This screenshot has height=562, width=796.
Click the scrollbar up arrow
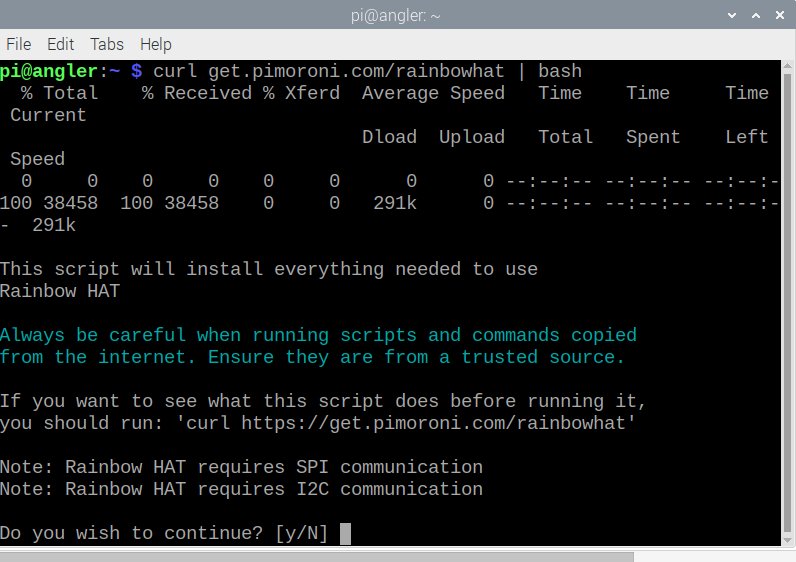click(788, 65)
